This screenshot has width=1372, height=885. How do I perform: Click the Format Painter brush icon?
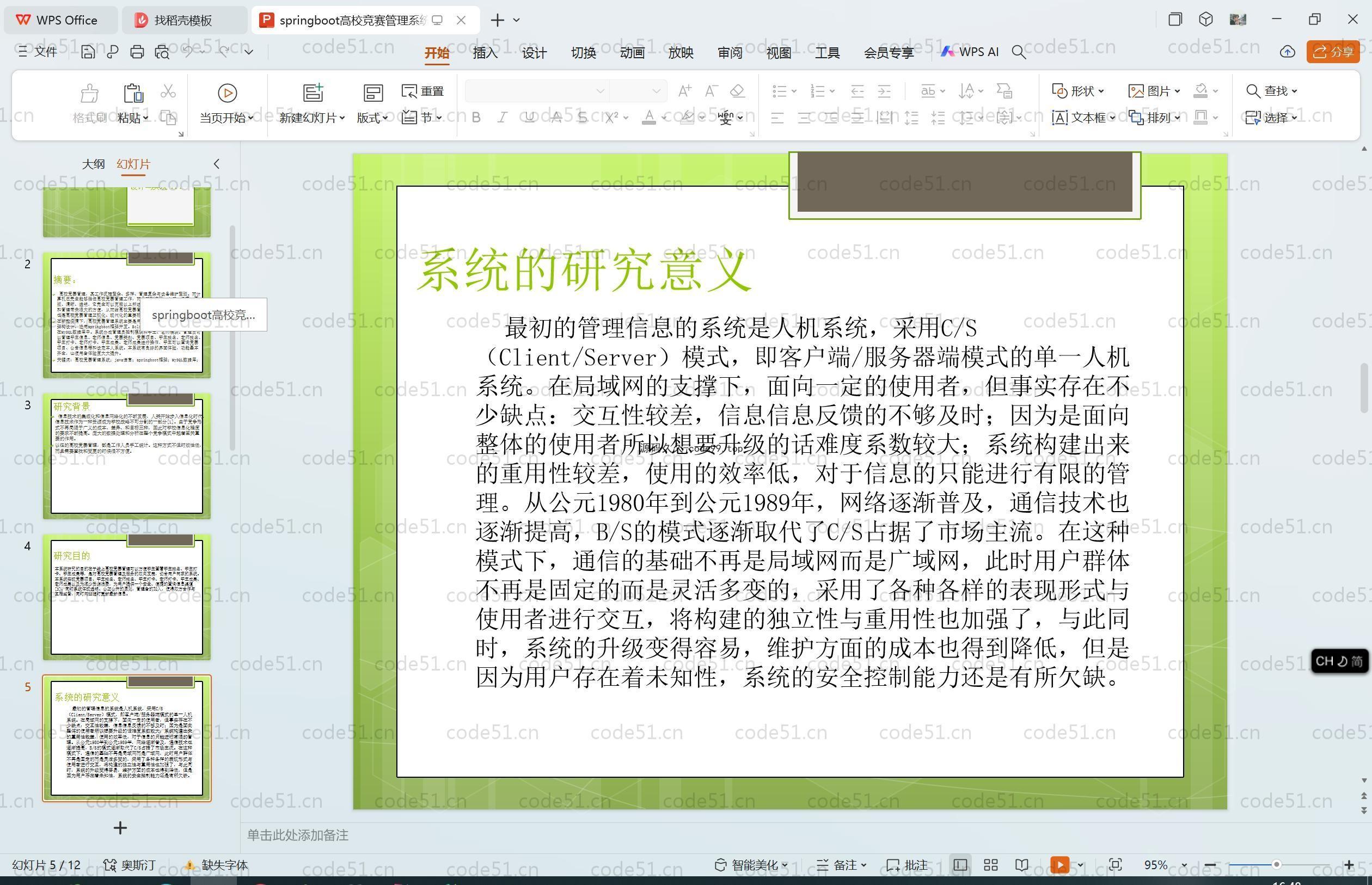89,93
